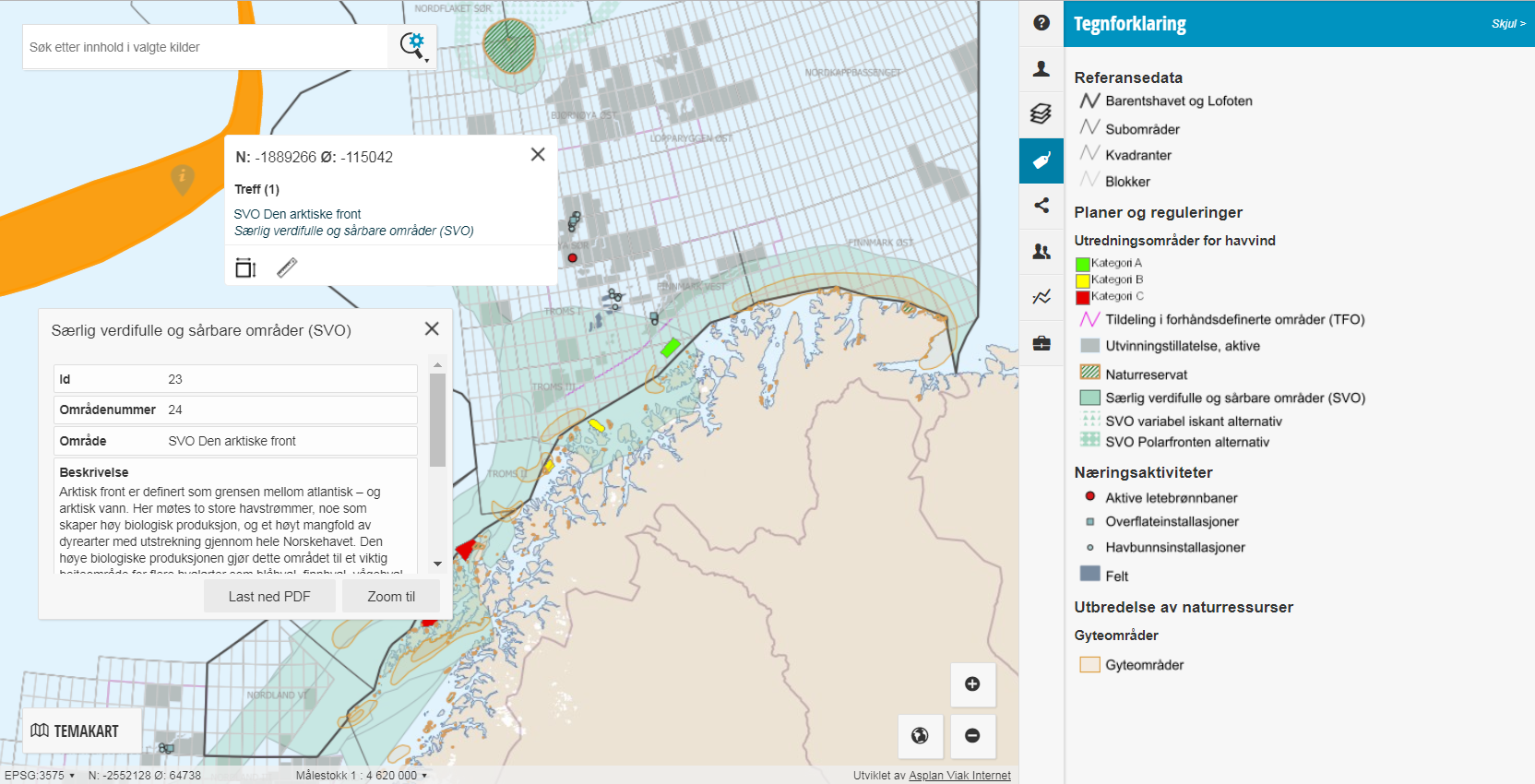Click the Barentshavet og Lofoten legend entry

[x=1179, y=101]
